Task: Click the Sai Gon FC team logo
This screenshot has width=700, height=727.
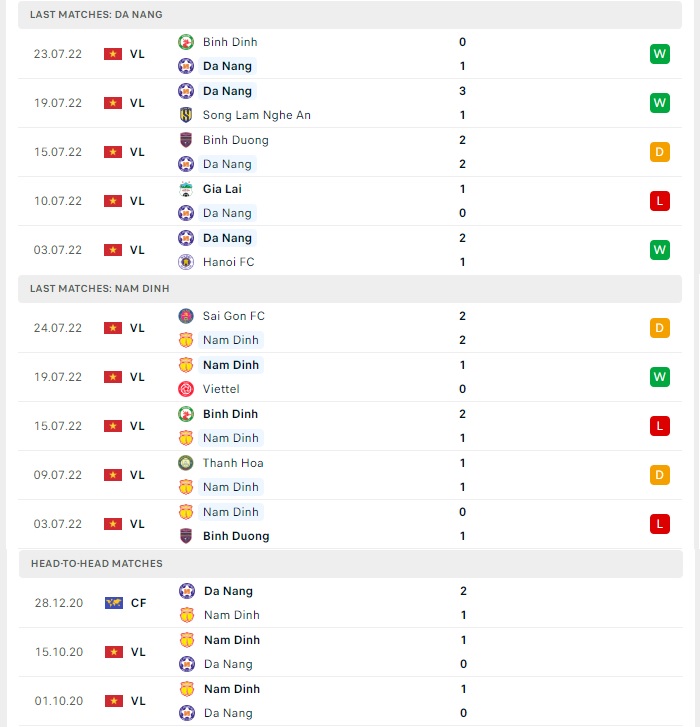Action: tap(186, 316)
